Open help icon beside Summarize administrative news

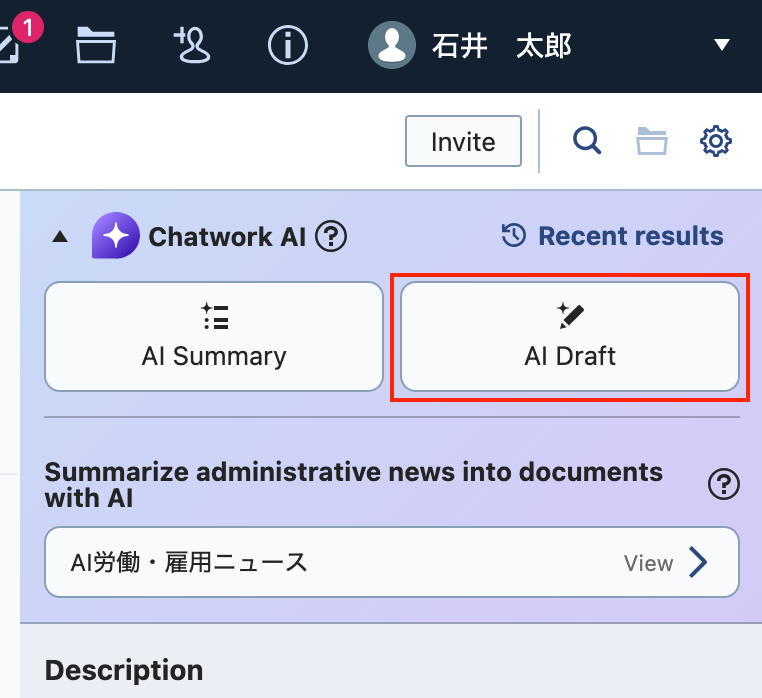pos(724,484)
